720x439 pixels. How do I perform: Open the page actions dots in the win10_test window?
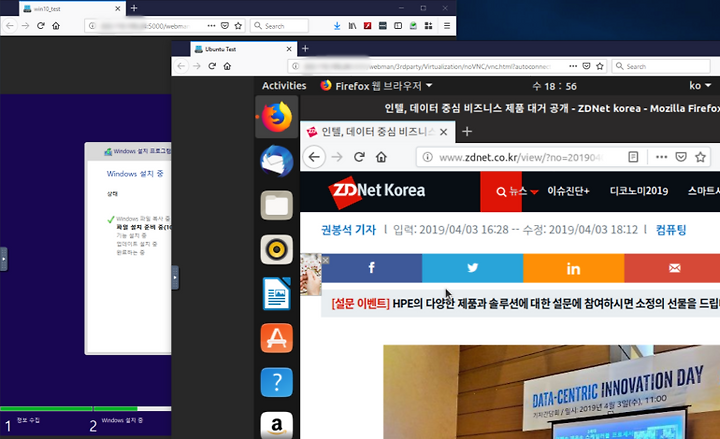[211, 26]
